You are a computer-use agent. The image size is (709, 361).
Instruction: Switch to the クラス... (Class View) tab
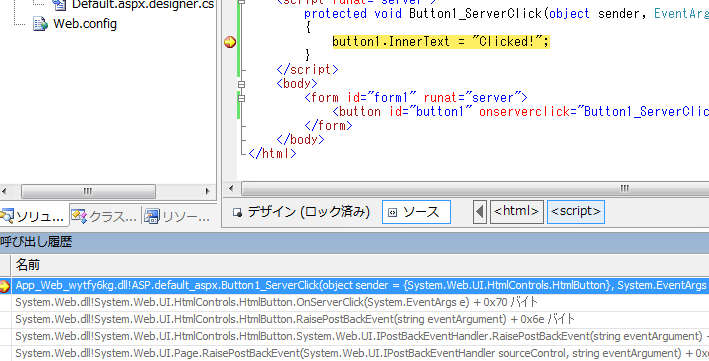pyautogui.click(x=105, y=217)
